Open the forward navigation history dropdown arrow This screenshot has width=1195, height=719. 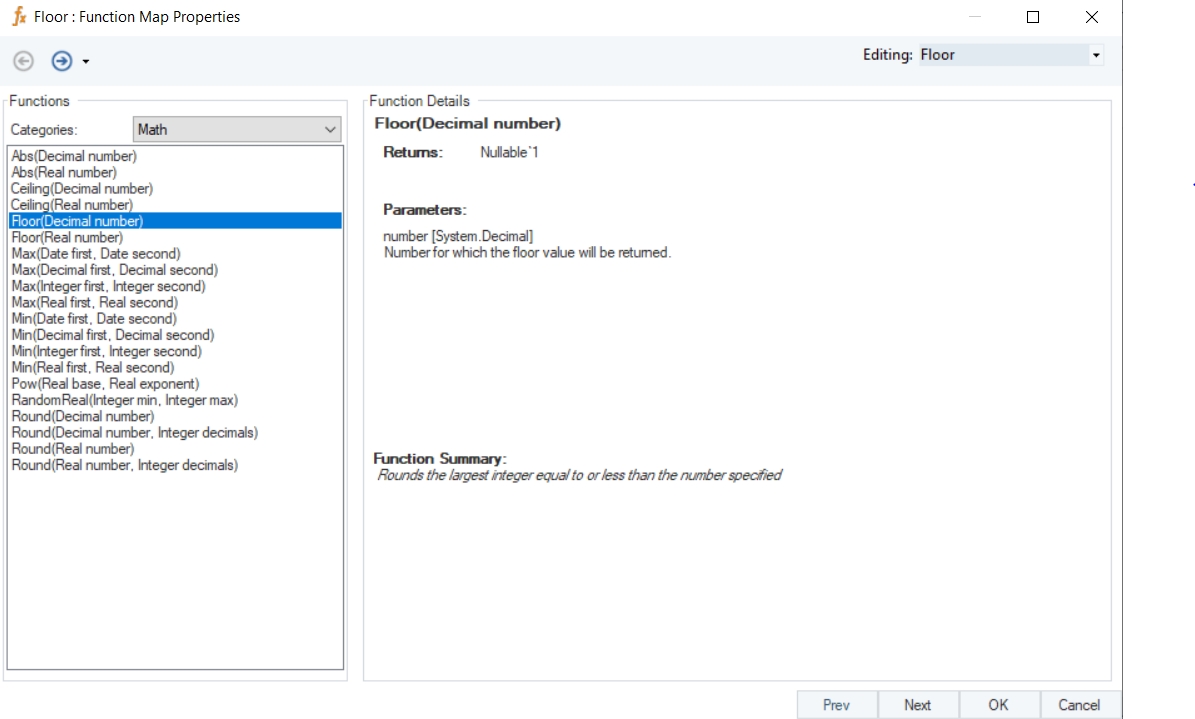point(86,62)
